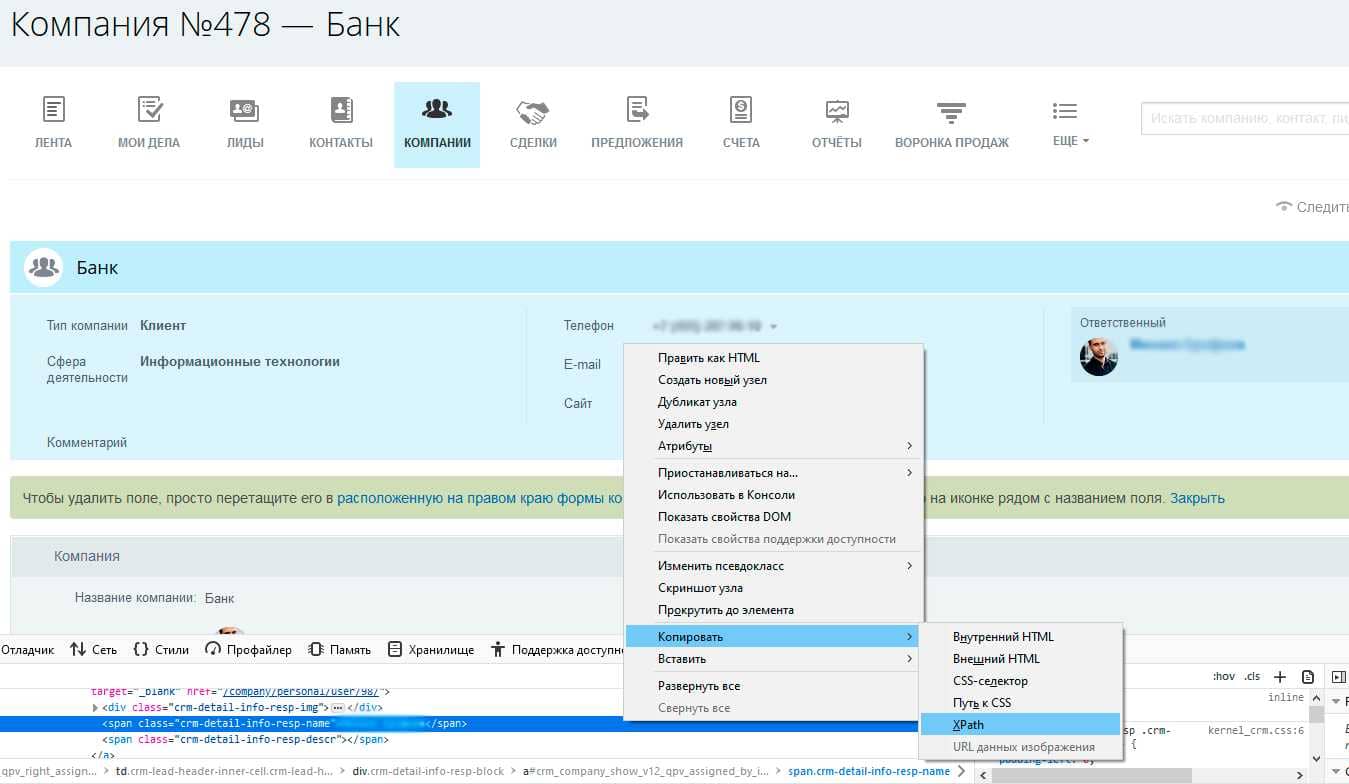This screenshot has height=784, width=1349.
Task: Copy Путь к CSS from submenu
Action: pos(1020,703)
